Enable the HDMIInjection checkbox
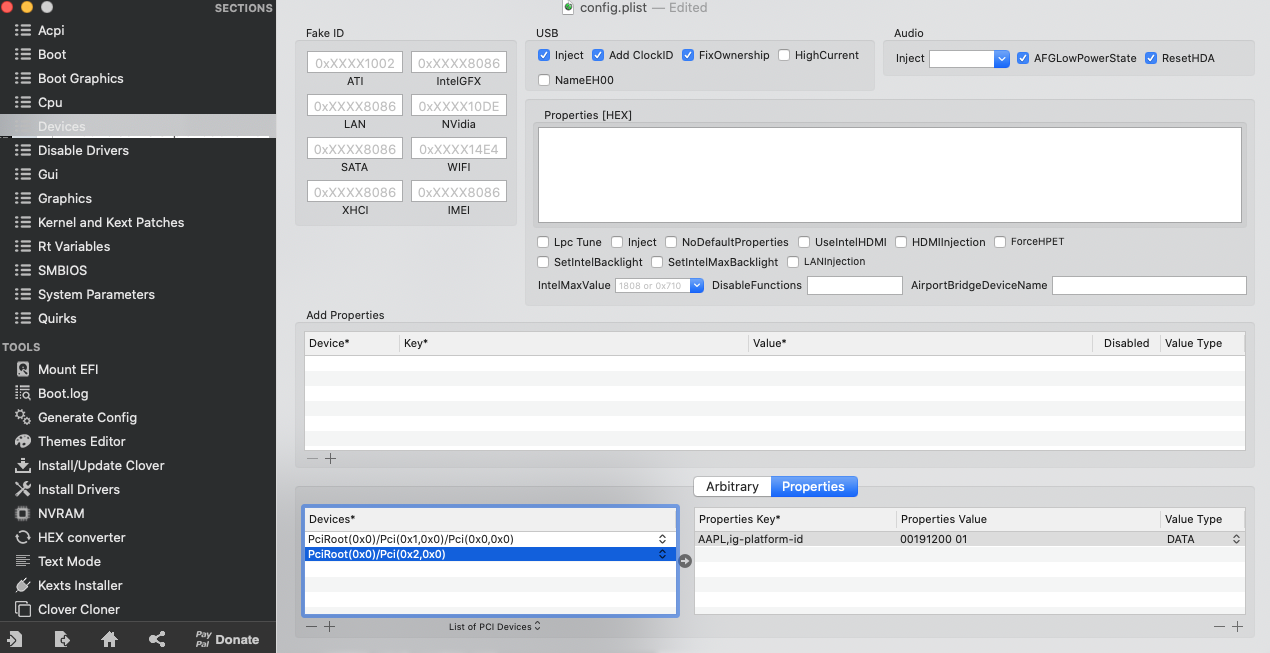 click(x=902, y=242)
